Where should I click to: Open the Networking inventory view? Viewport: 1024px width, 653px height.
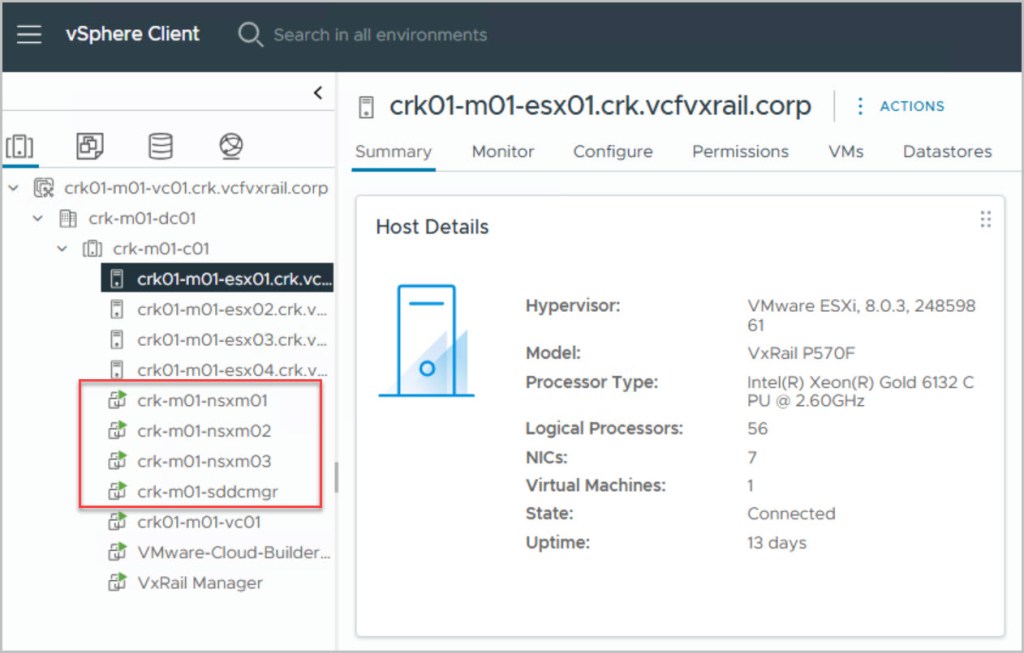pyautogui.click(x=231, y=147)
